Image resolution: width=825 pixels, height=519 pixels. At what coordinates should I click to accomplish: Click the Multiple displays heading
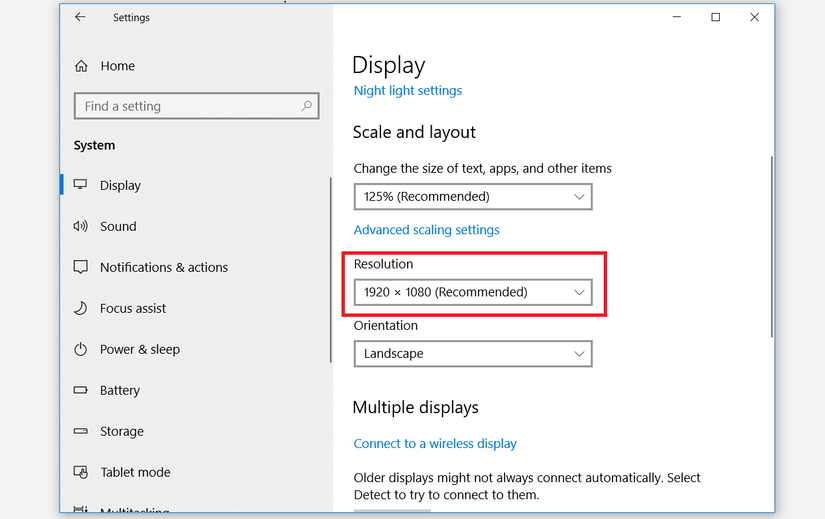416,407
